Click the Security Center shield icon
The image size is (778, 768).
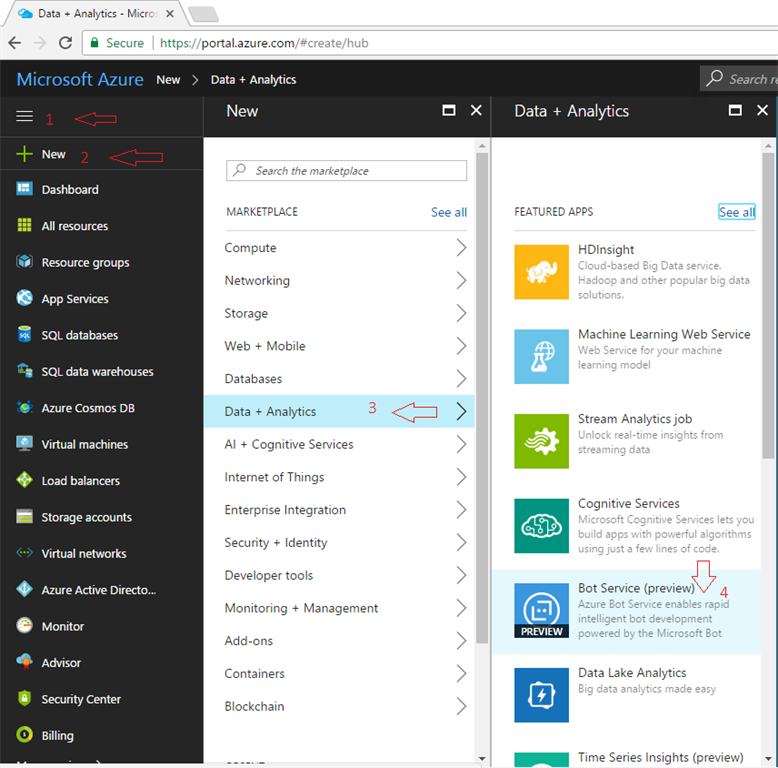pyautogui.click(x=24, y=698)
